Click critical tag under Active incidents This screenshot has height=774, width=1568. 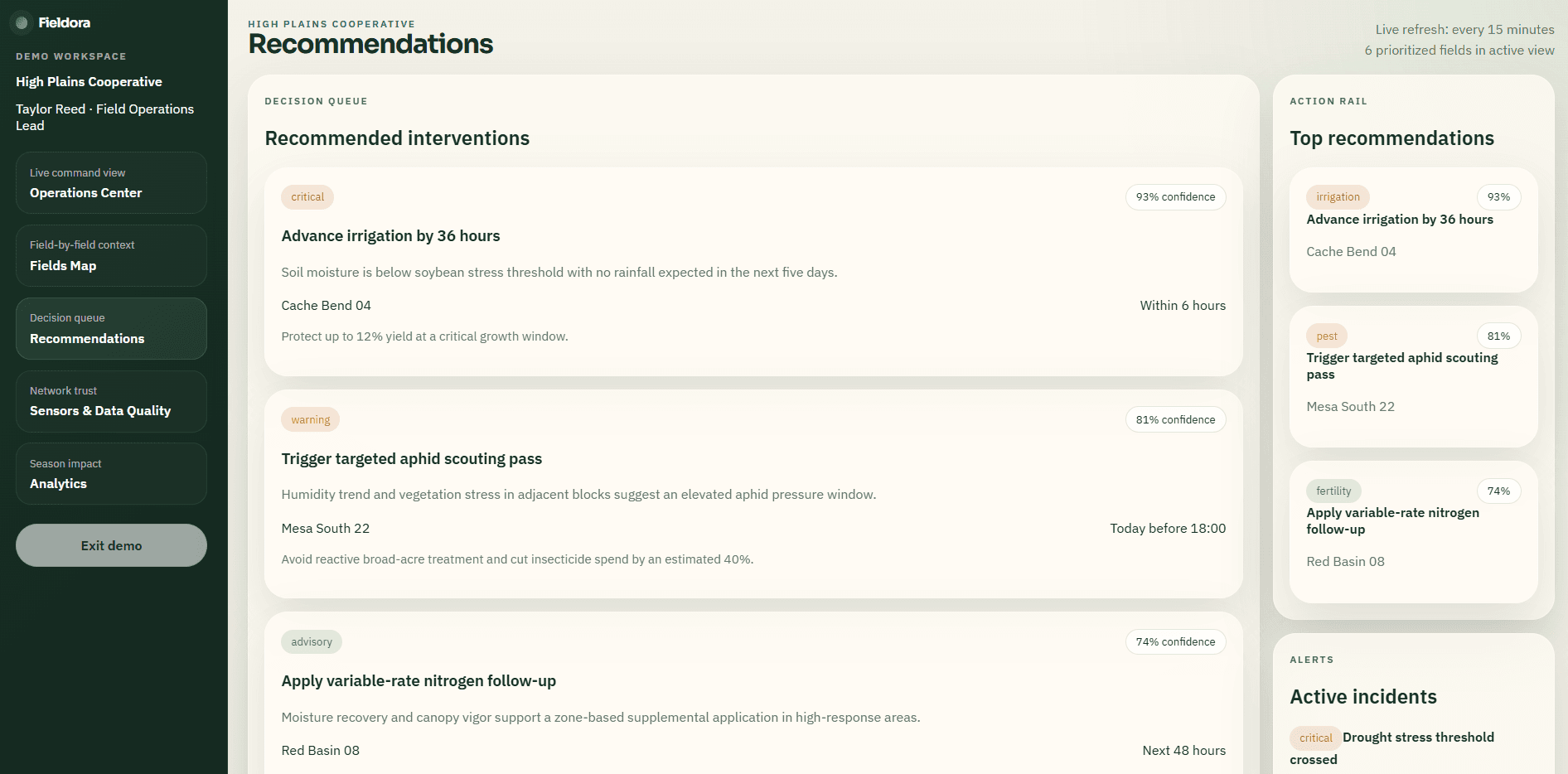click(1315, 738)
